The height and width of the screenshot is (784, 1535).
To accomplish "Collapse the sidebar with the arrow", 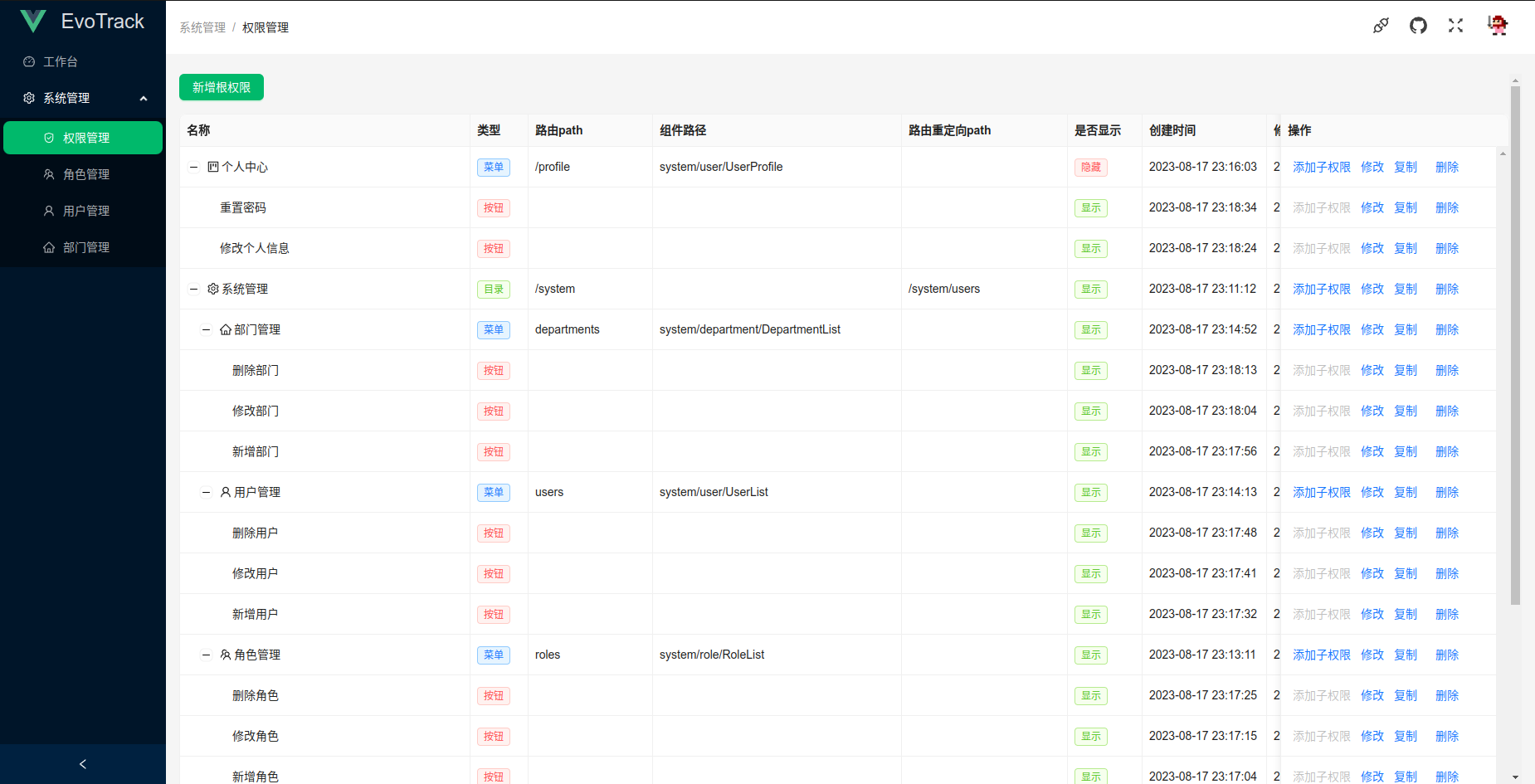I will point(82,764).
